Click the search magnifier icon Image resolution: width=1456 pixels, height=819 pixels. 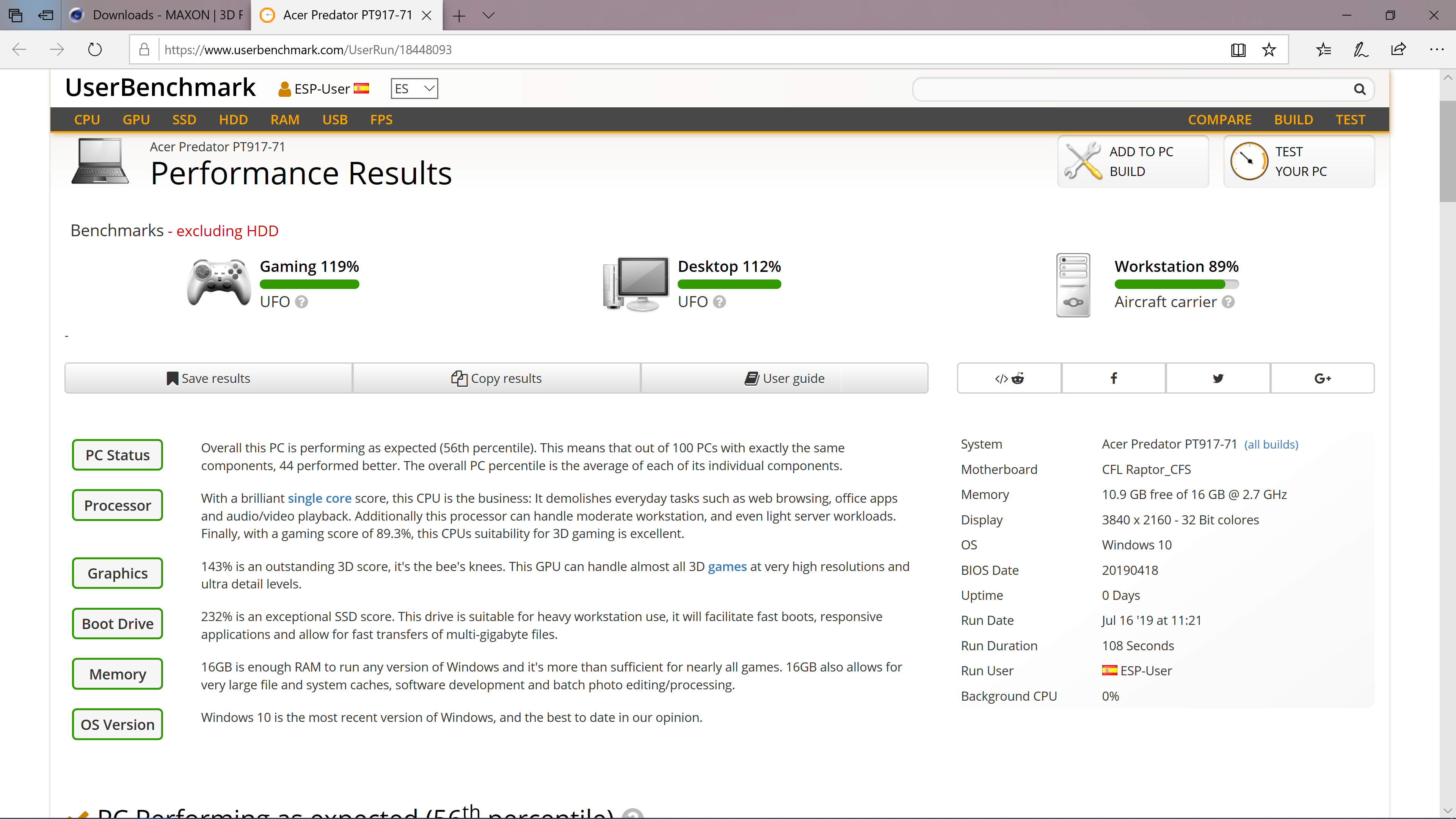pyautogui.click(x=1359, y=89)
